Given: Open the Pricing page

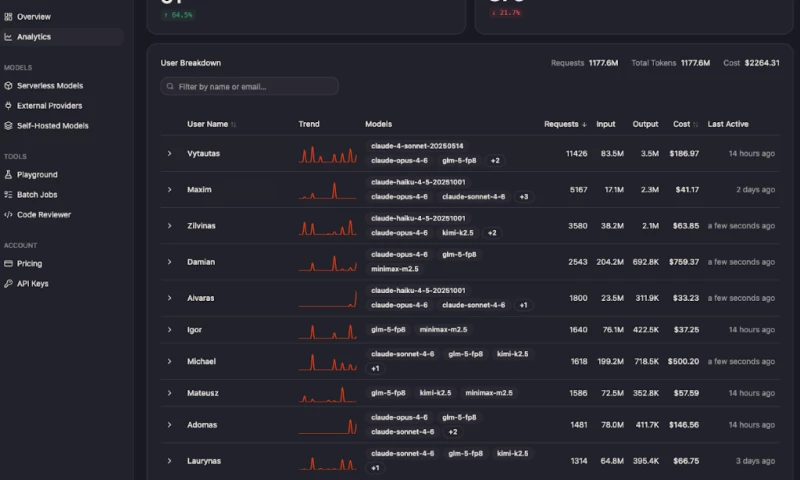Looking at the screenshot, I should coord(30,264).
